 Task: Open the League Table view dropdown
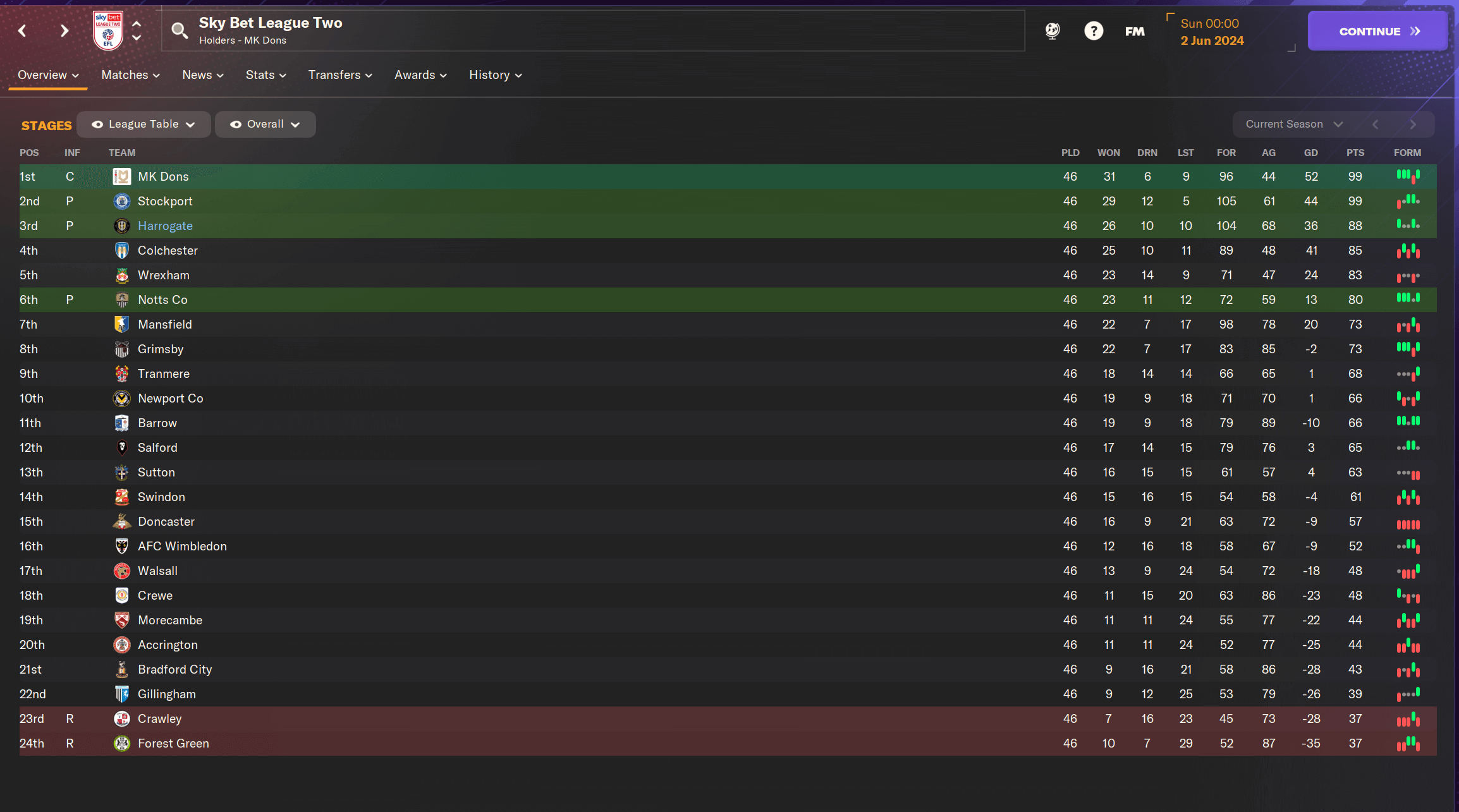pyautogui.click(x=143, y=124)
